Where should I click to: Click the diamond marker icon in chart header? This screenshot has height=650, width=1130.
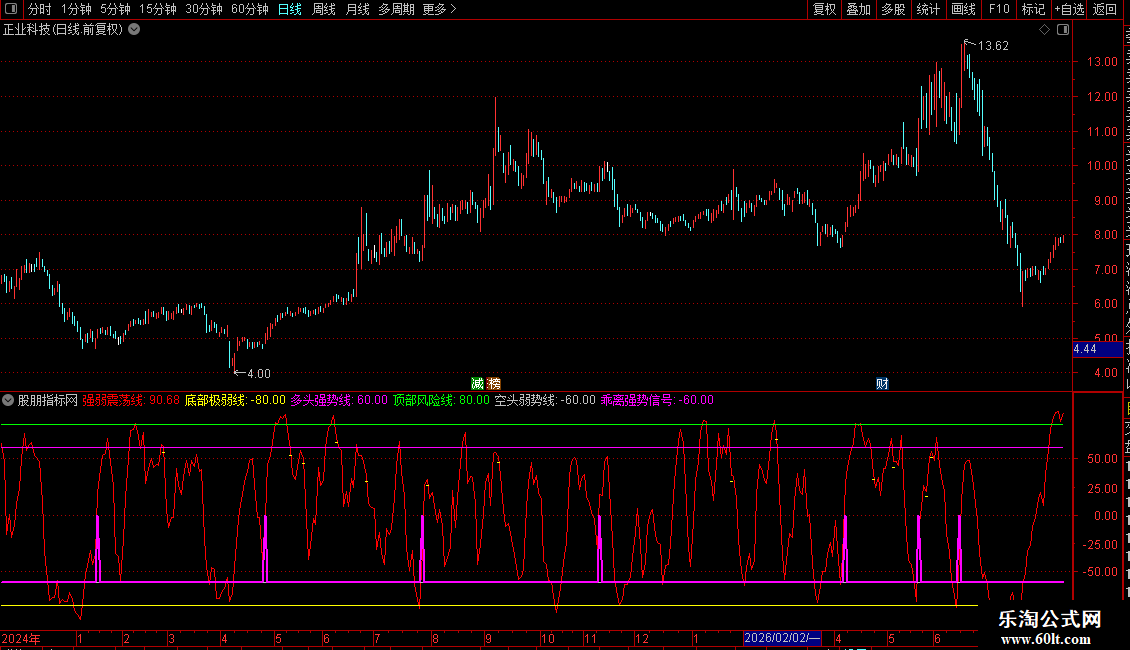[x=1044, y=30]
